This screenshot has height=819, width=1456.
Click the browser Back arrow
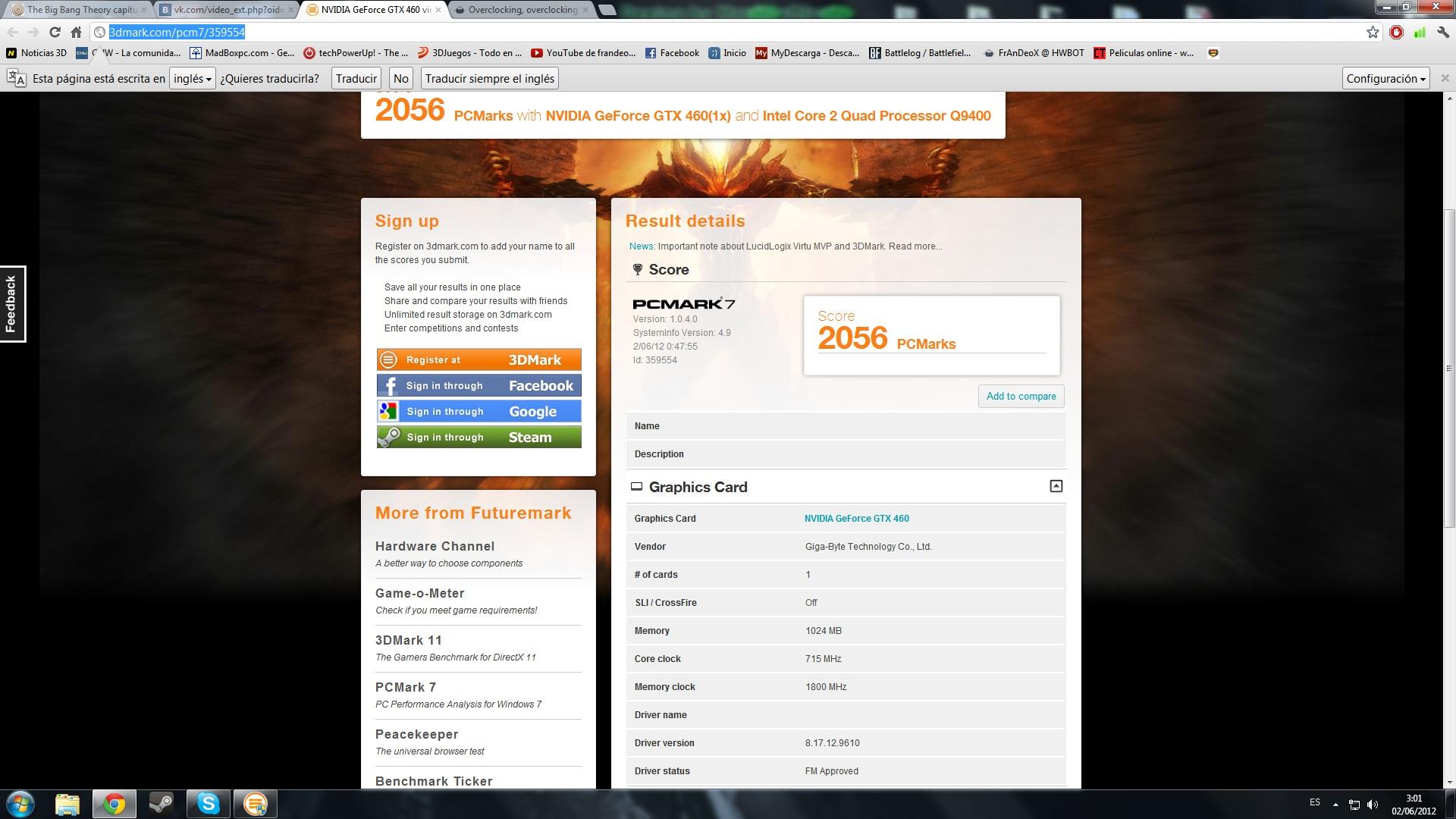(13, 32)
